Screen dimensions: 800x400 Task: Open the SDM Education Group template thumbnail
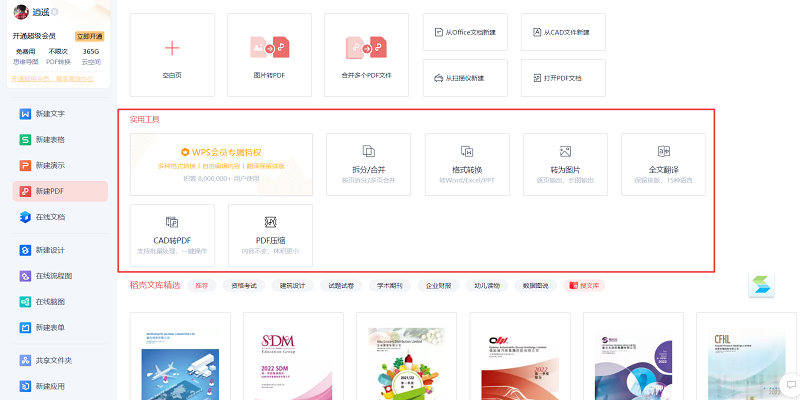(x=286, y=357)
